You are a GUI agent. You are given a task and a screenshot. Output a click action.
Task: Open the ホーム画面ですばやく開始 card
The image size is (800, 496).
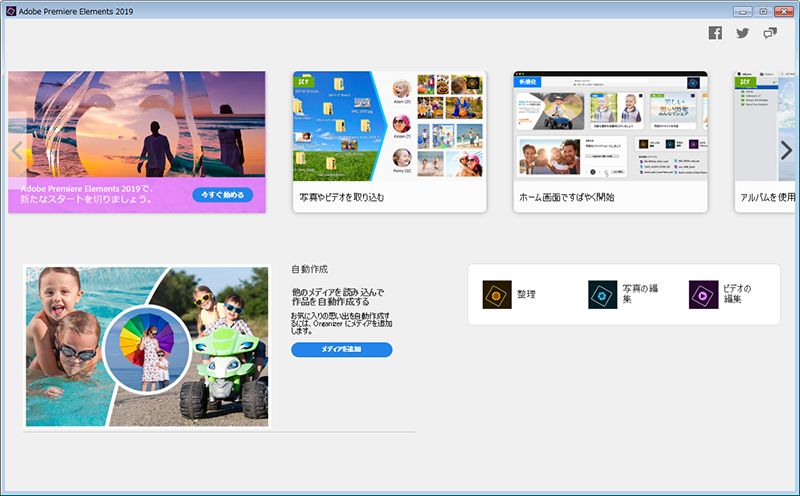click(610, 142)
